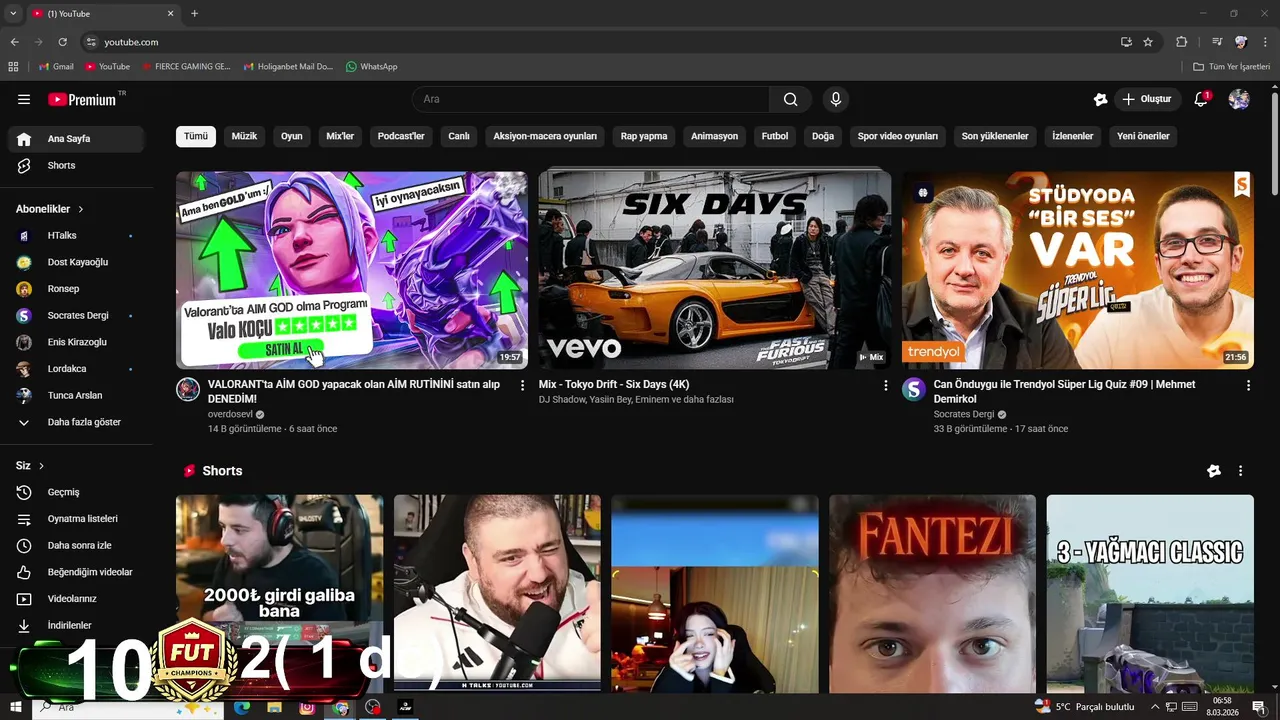The width and height of the screenshot is (1280, 720).
Task: Open Geçmiş watch history
Action: pos(76,492)
